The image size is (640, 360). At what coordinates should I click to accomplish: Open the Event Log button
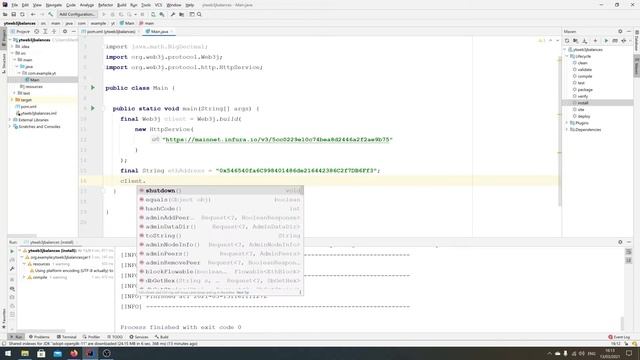[619, 337]
